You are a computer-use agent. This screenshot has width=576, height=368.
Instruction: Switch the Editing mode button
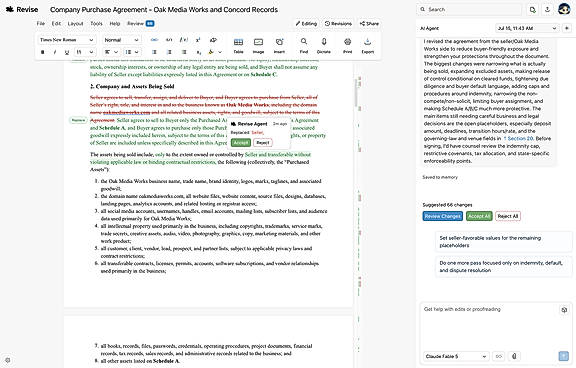click(x=306, y=24)
